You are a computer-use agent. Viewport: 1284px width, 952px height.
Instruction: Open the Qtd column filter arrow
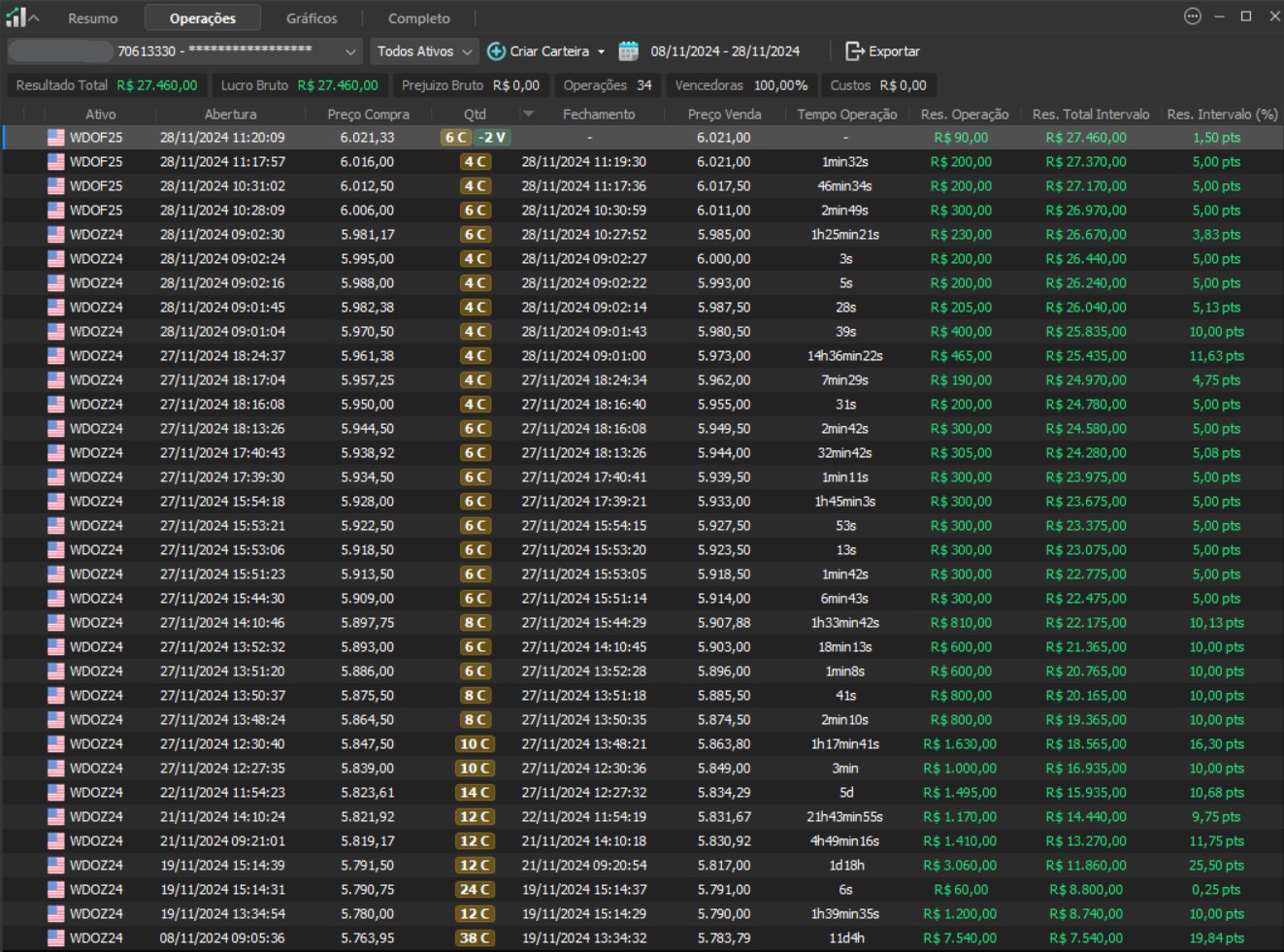click(528, 115)
